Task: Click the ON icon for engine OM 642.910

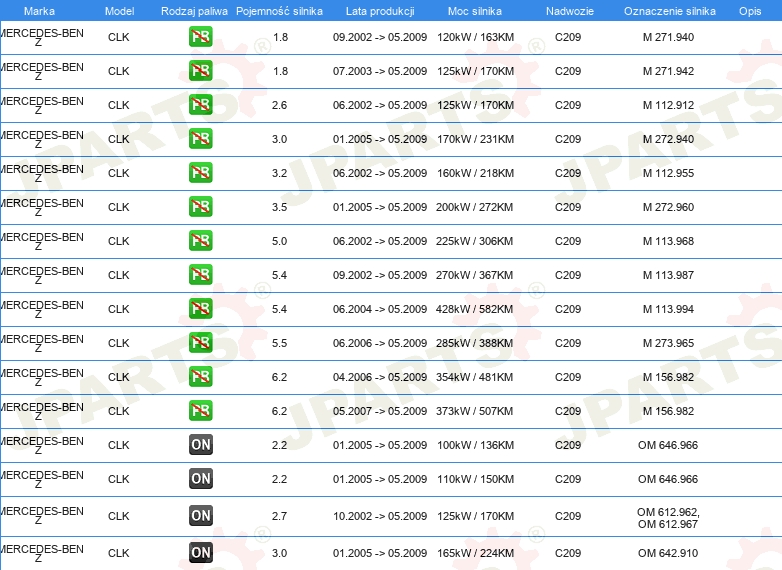Action: point(201,553)
